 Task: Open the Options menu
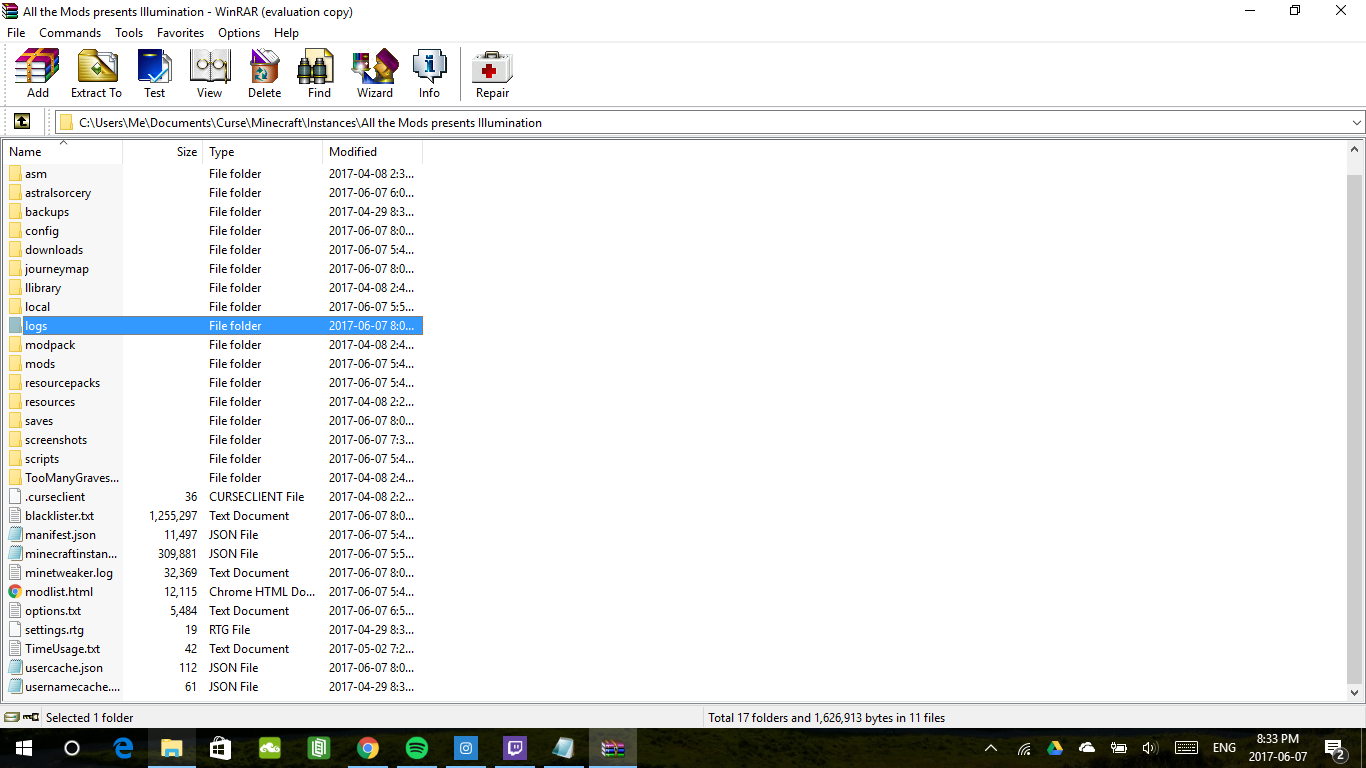pyautogui.click(x=239, y=33)
